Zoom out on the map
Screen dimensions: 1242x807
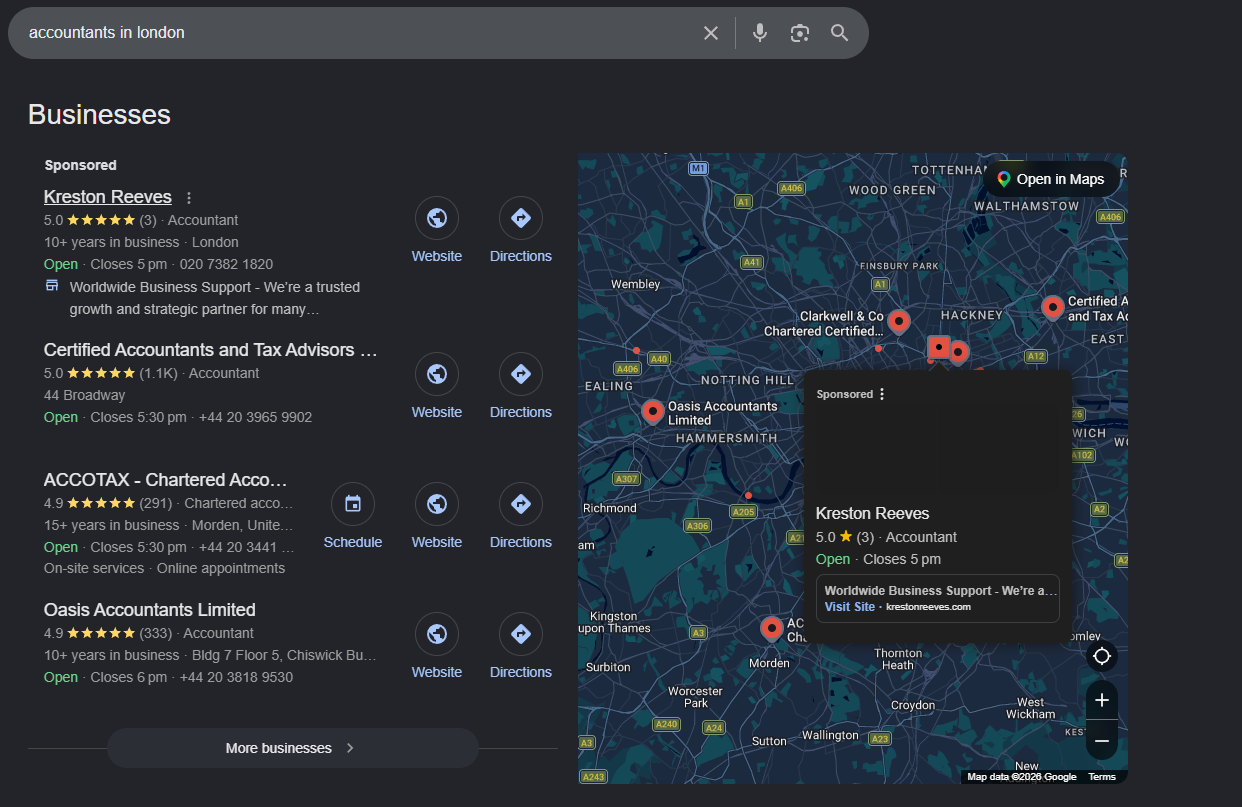coord(1102,741)
